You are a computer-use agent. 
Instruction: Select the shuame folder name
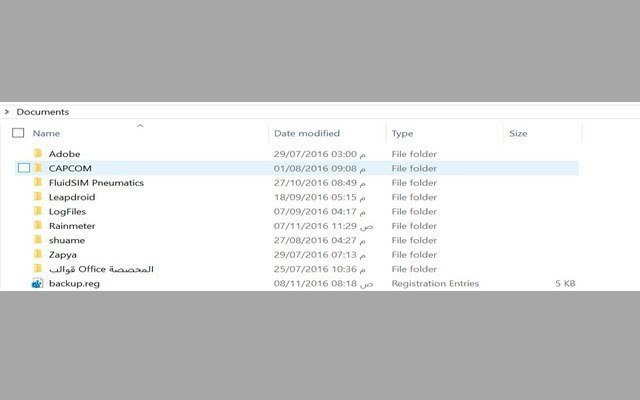tap(67, 240)
